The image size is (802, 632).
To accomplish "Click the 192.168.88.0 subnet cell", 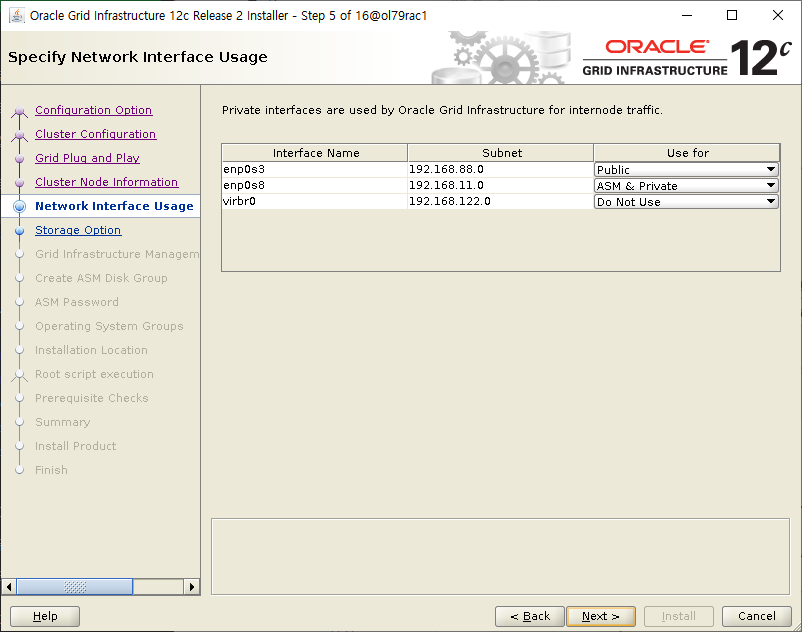I will [x=501, y=169].
